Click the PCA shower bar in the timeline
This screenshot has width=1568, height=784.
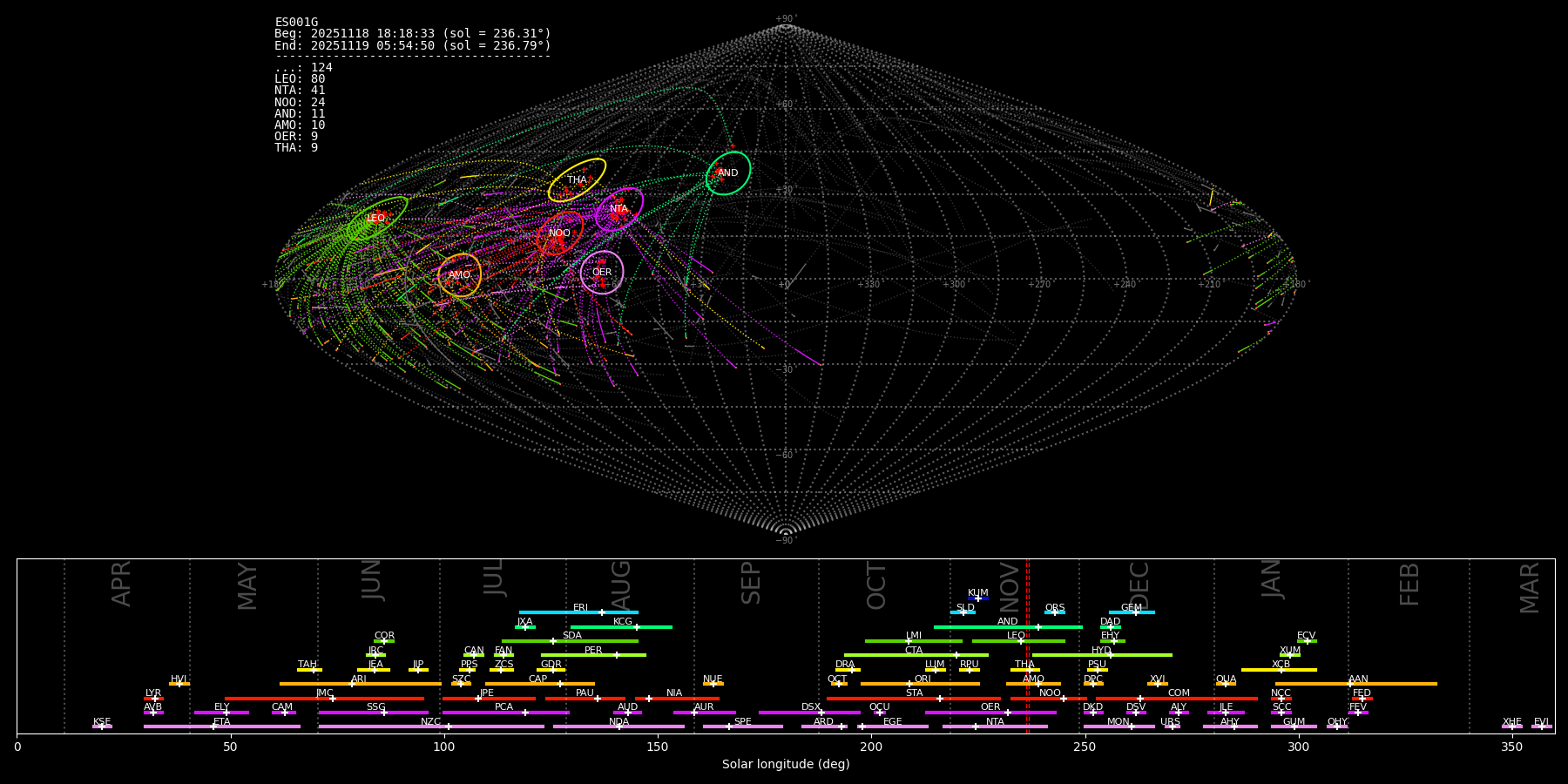coord(505,713)
